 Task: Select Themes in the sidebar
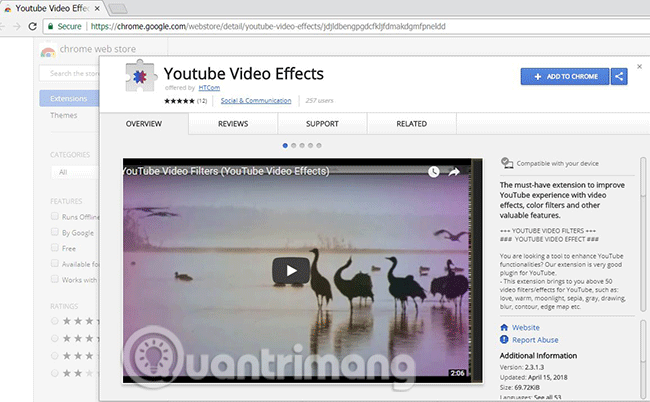click(x=64, y=115)
